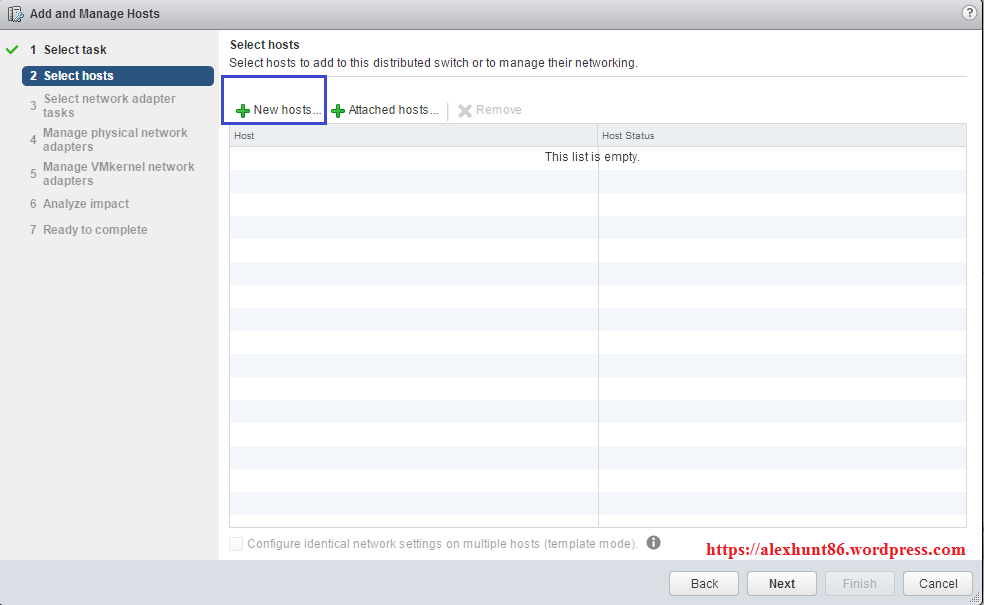Sort by the Host column header

click(x=414, y=136)
